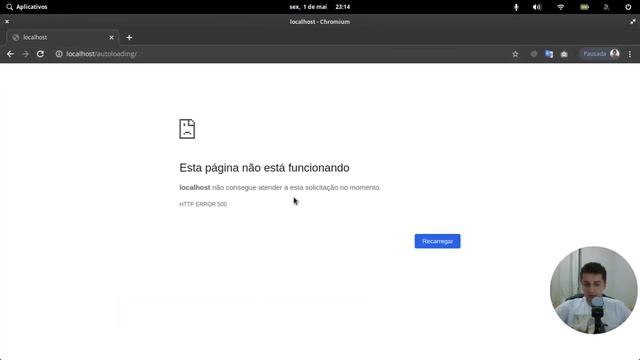The image size is (640, 360).
Task: Select the localhost tab
Action: click(63, 38)
